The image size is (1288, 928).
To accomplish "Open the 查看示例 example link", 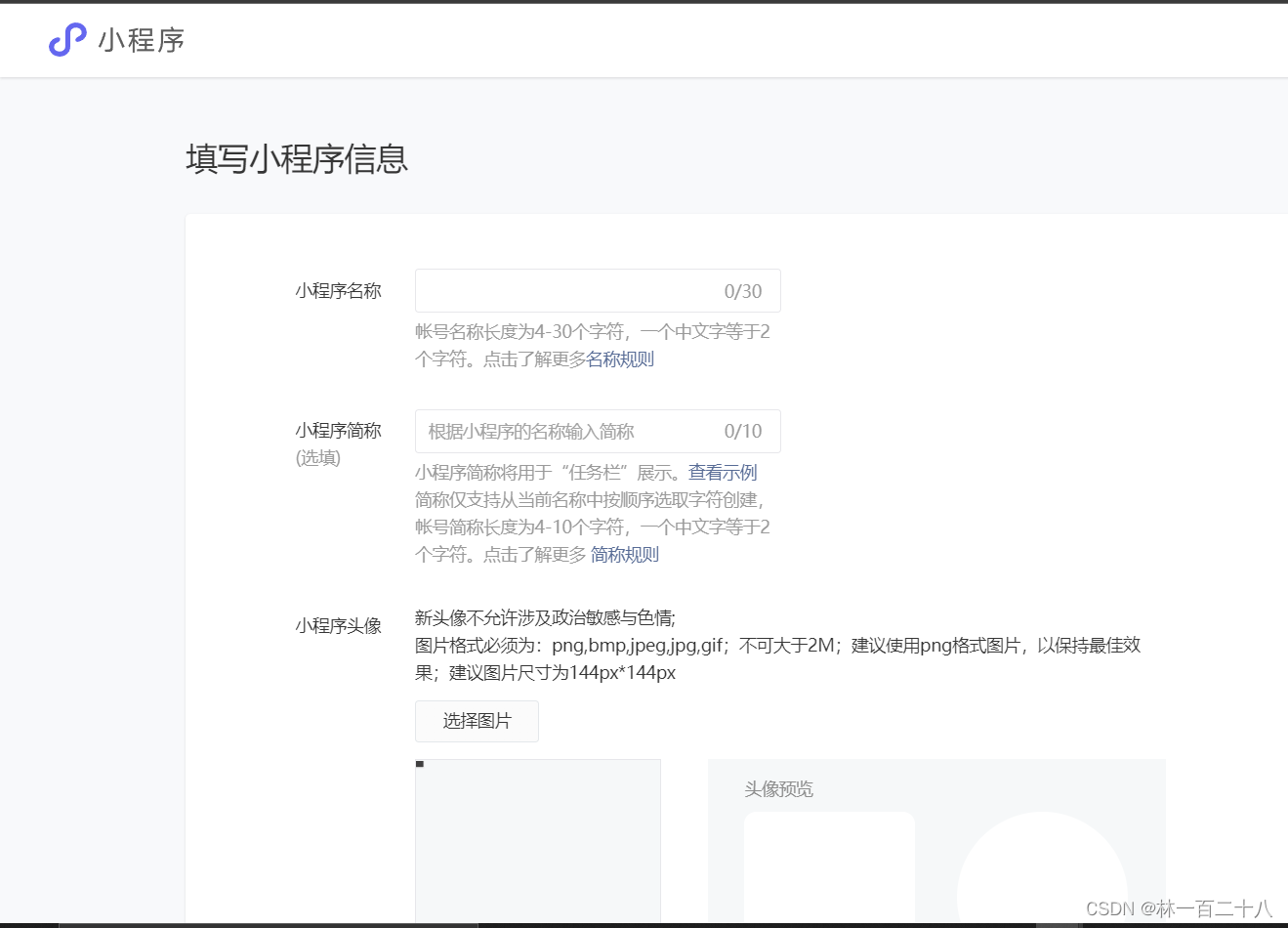I will click(x=722, y=472).
